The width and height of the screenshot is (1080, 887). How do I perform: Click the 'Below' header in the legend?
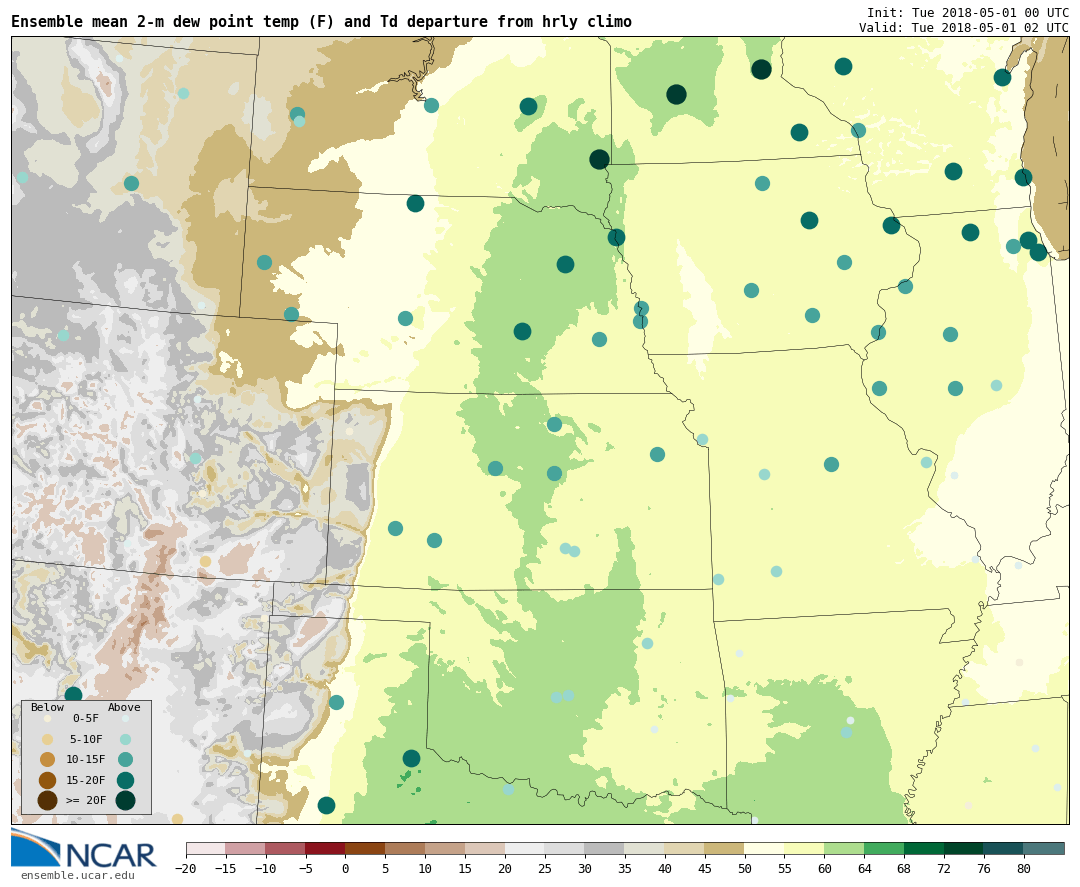[x=48, y=707]
